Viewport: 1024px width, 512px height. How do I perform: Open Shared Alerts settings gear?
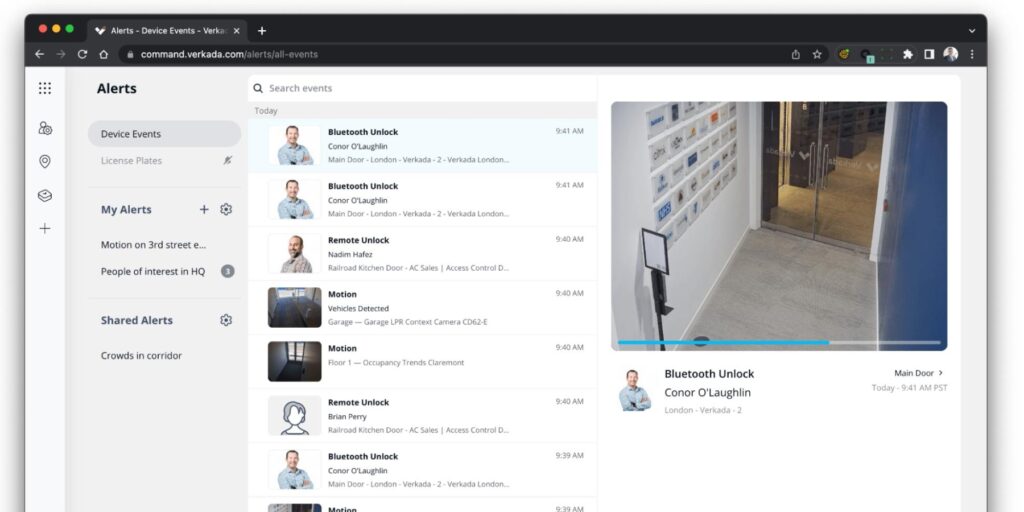pyautogui.click(x=226, y=320)
